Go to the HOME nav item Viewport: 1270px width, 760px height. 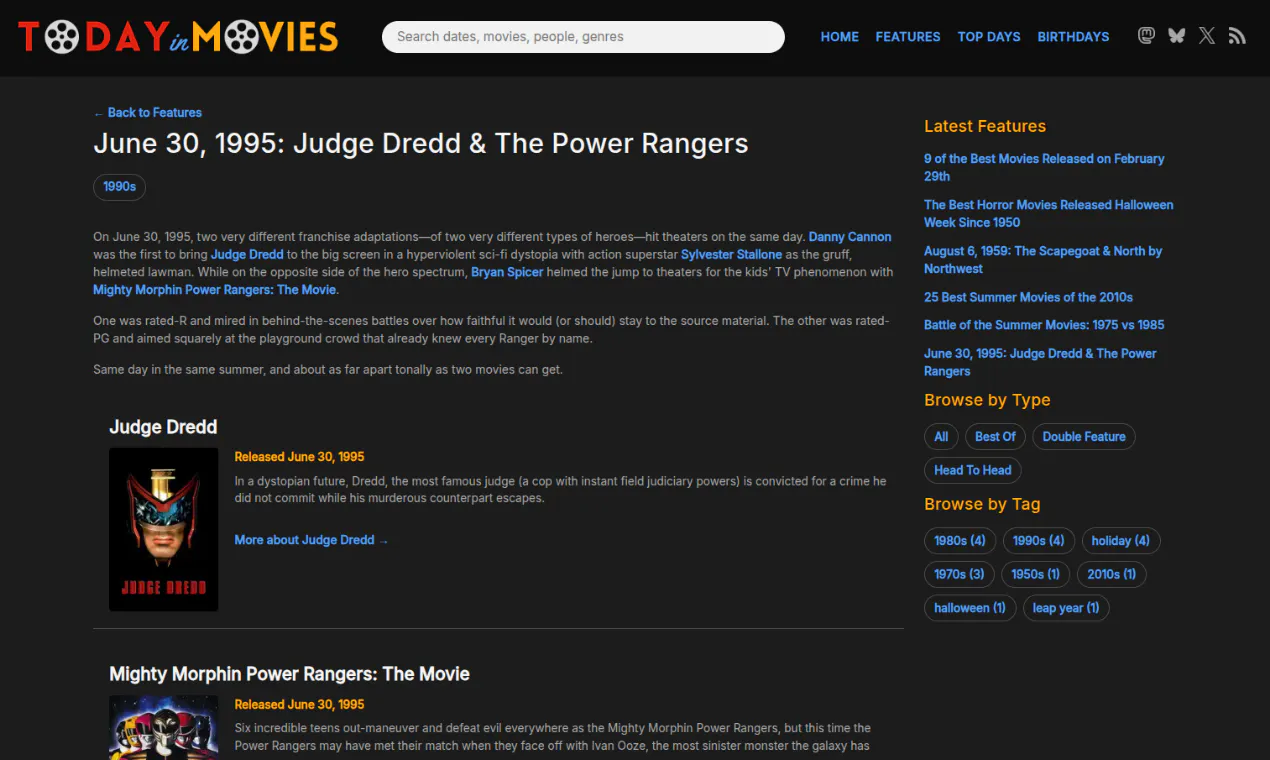(x=840, y=37)
